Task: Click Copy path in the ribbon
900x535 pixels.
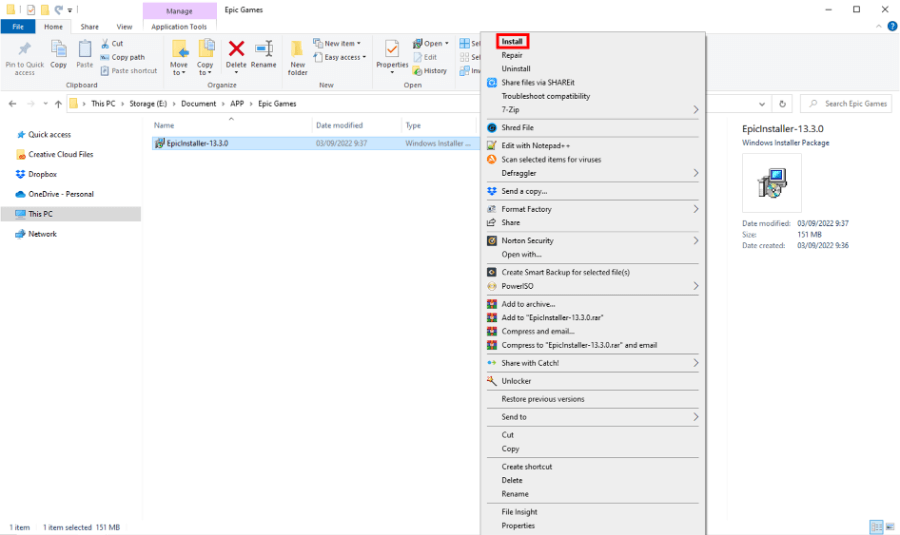Action: coord(122,57)
